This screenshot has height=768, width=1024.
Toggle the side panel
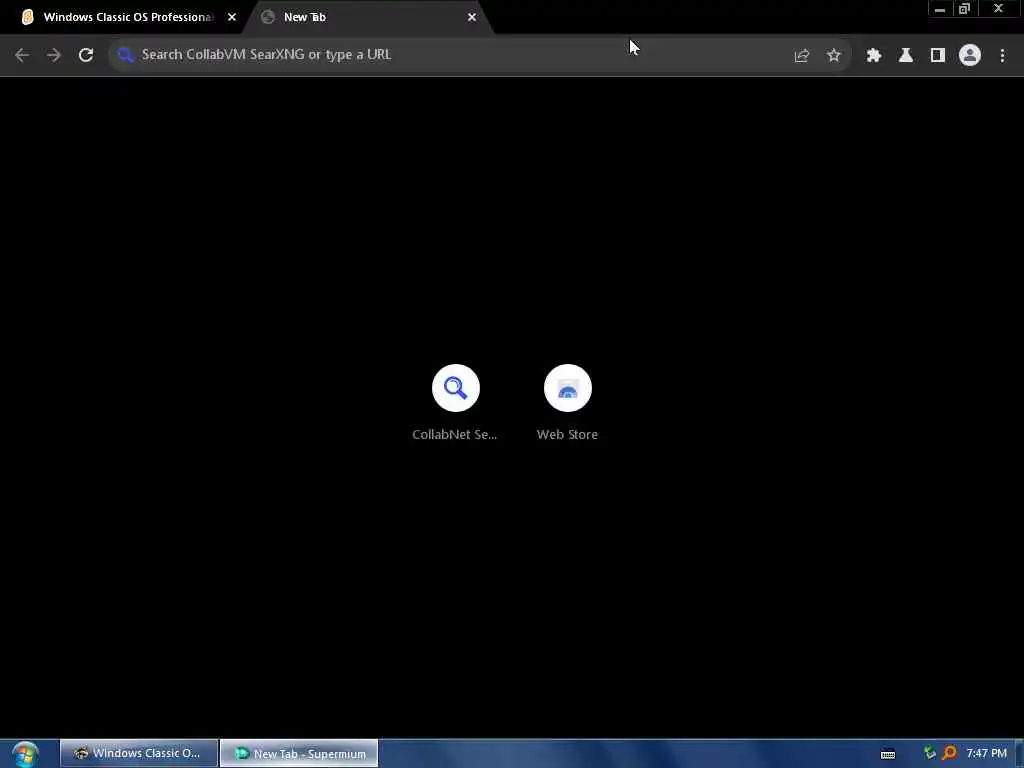(x=938, y=56)
